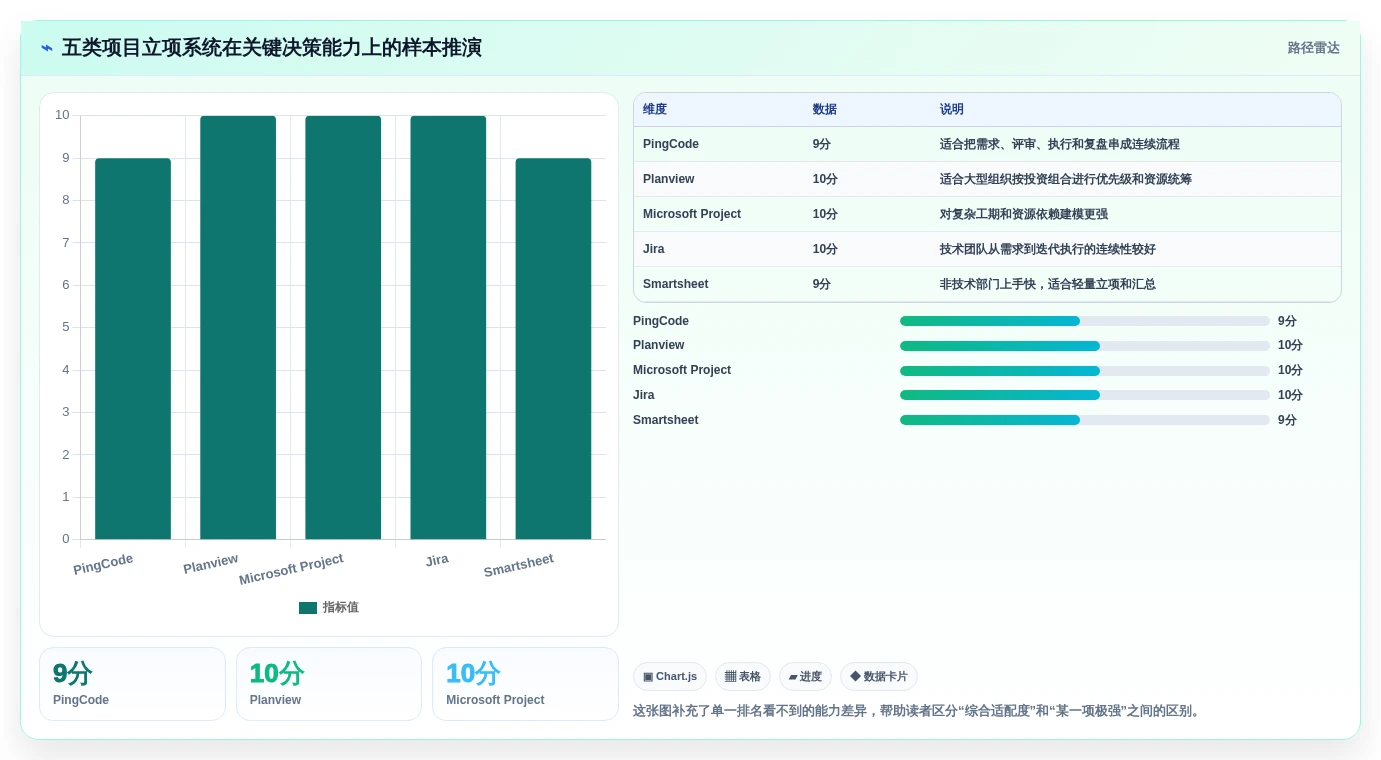Click the 进度 tag chip

[806, 677]
